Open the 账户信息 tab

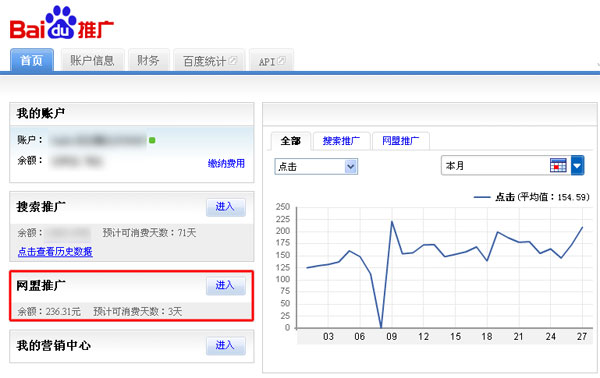click(x=93, y=60)
